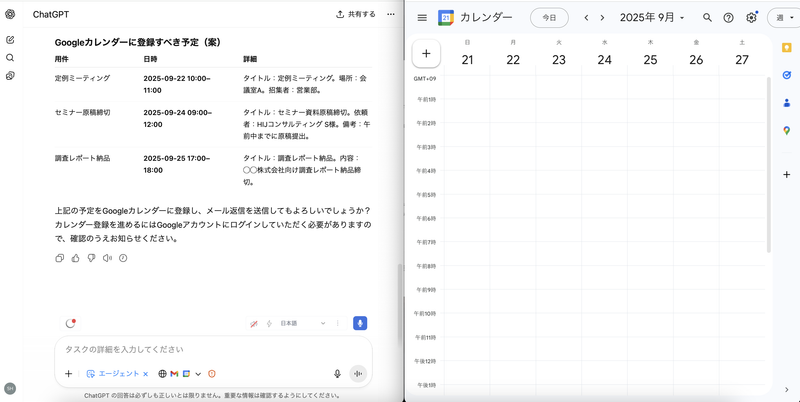The width and height of the screenshot is (800, 402).
Task: Click the thumbs down feedback icon
Action: pos(91,258)
